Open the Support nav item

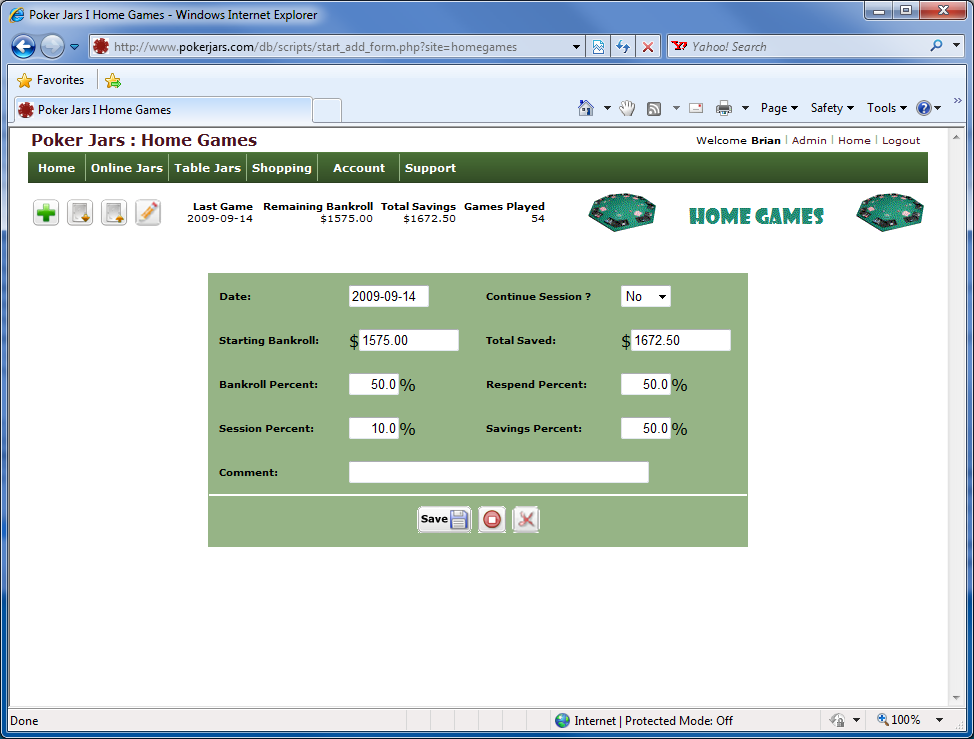pyautogui.click(x=430, y=168)
